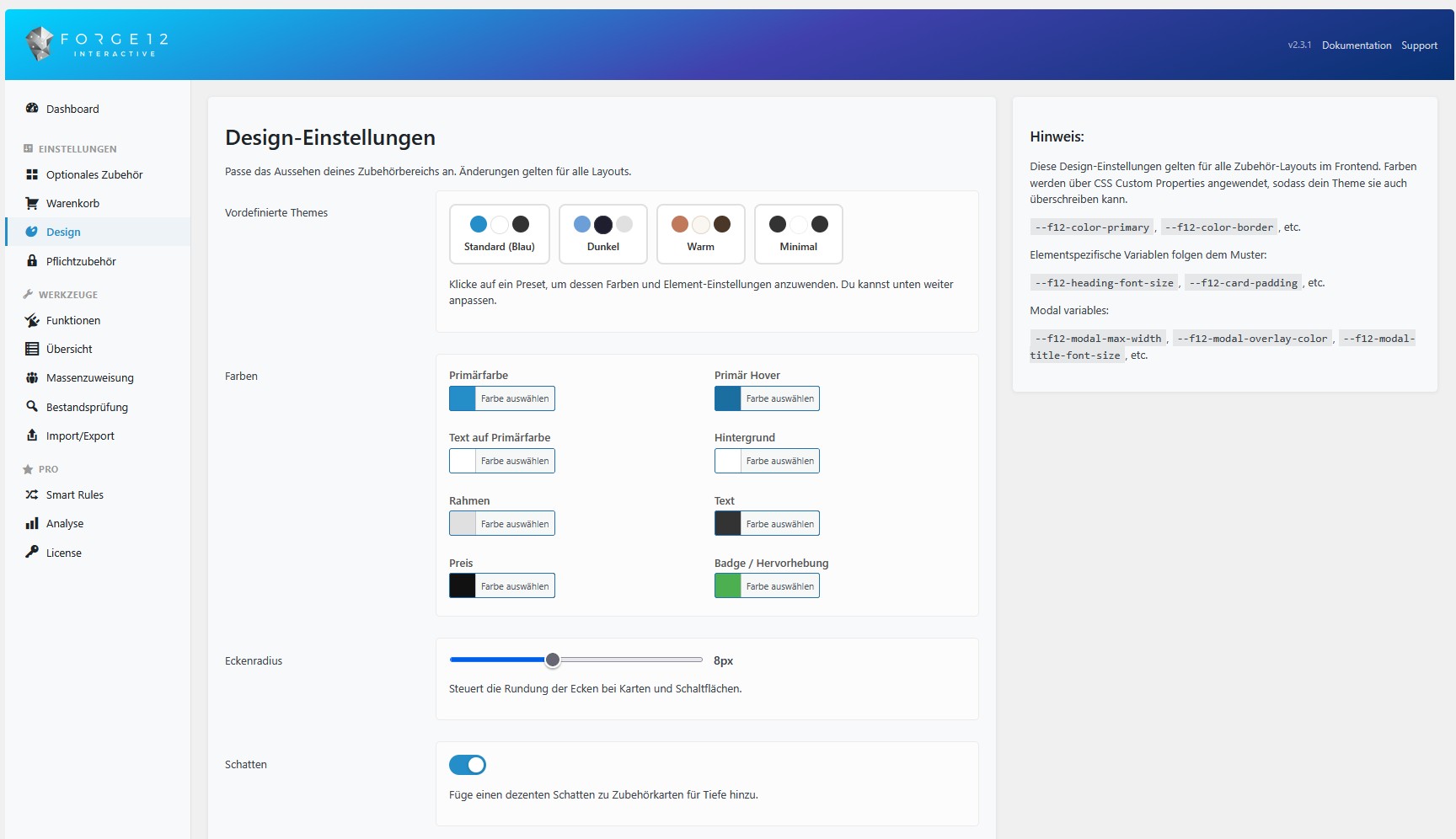Click the Import/Export icon
The height and width of the screenshot is (839, 1456).
(x=31, y=436)
